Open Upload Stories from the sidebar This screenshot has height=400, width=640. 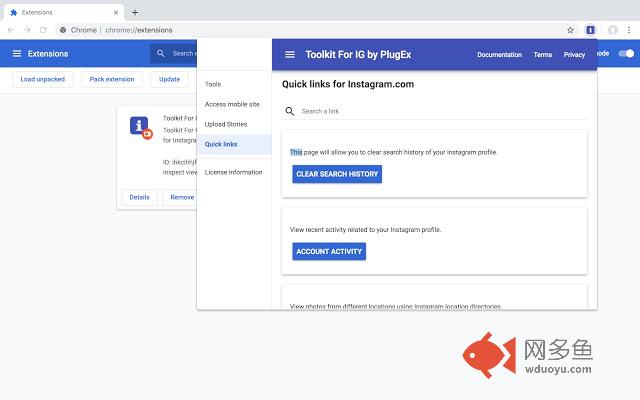[226, 124]
